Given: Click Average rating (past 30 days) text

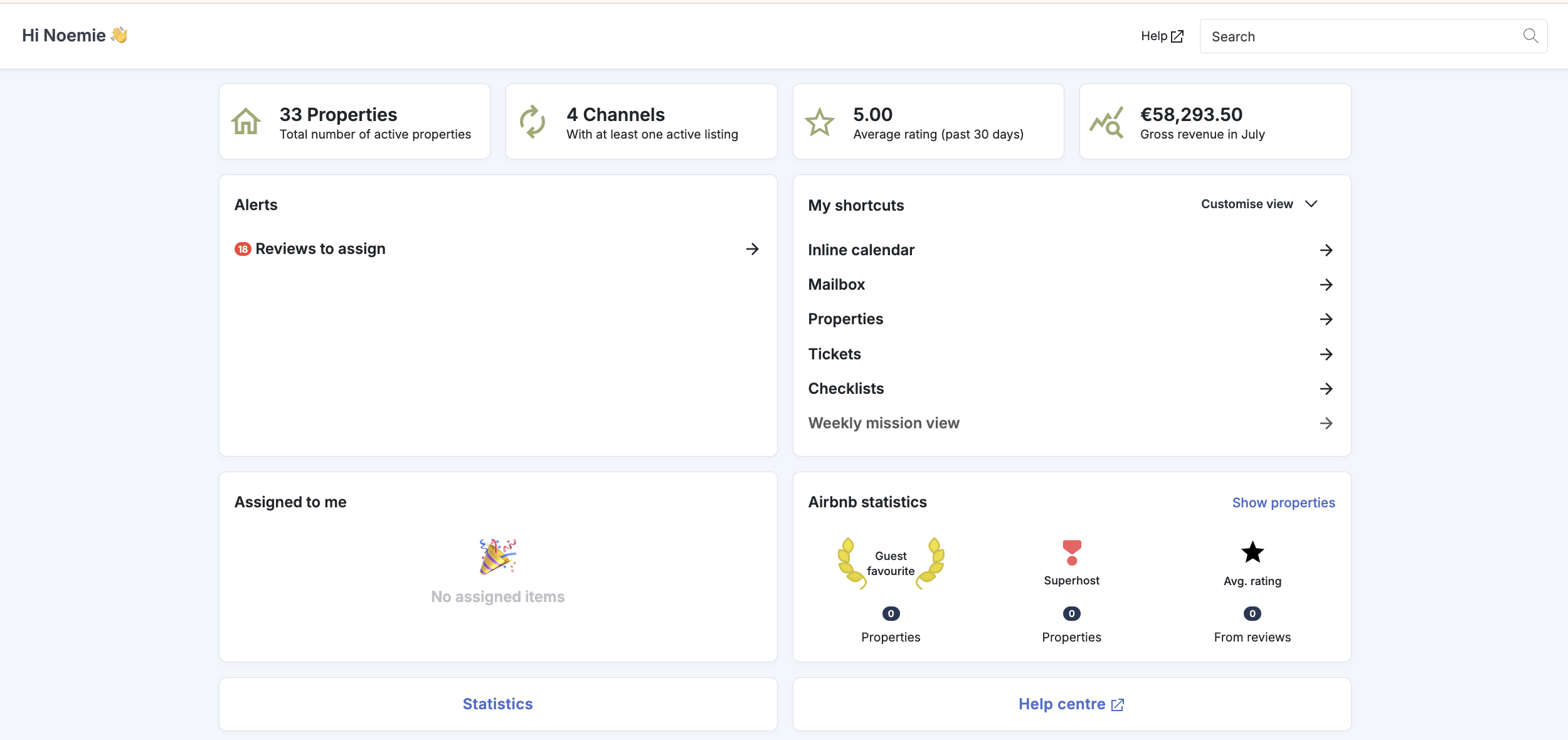Looking at the screenshot, I should pyautogui.click(x=938, y=134).
